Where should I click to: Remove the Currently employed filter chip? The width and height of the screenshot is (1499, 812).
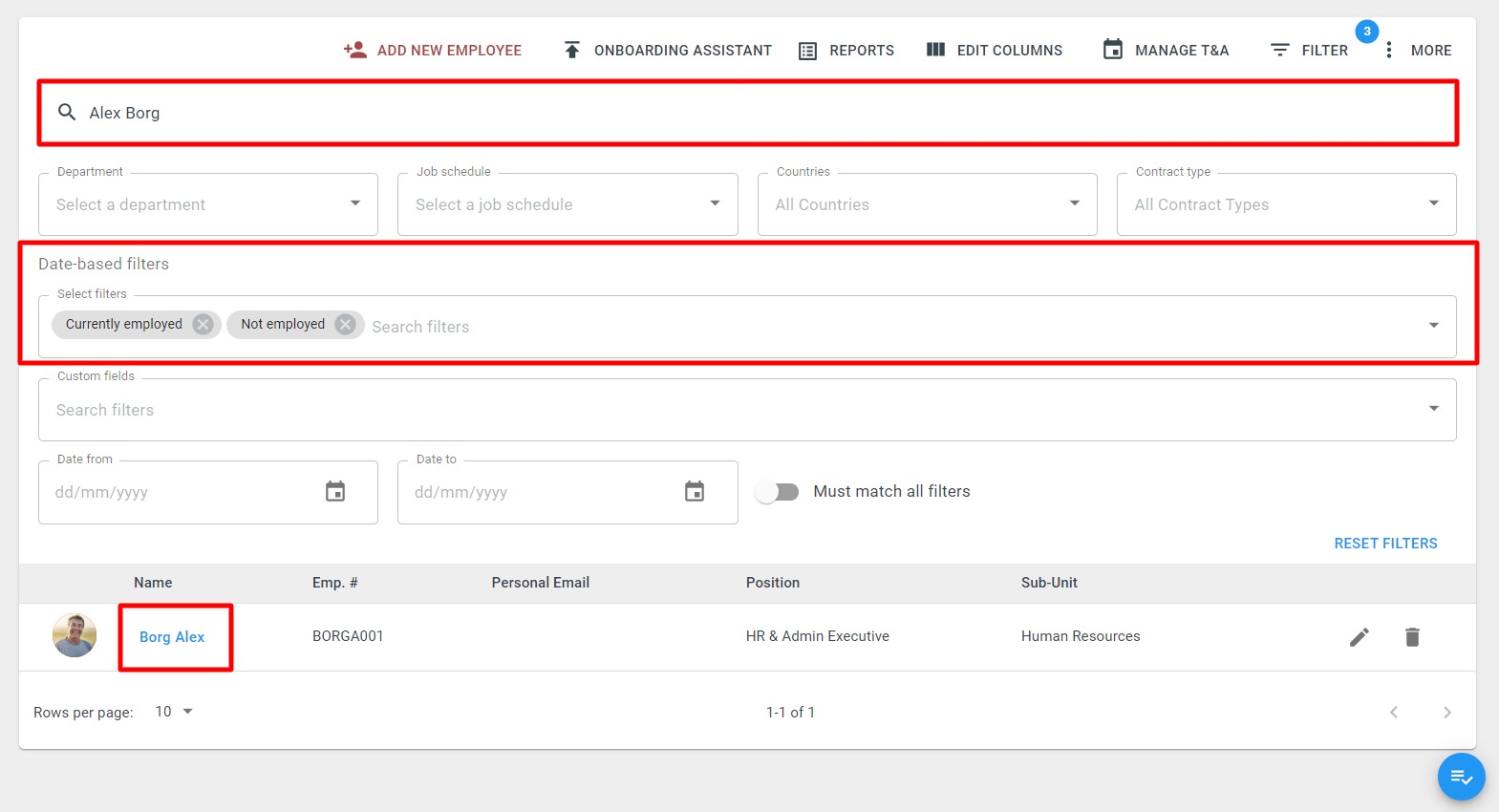(203, 324)
